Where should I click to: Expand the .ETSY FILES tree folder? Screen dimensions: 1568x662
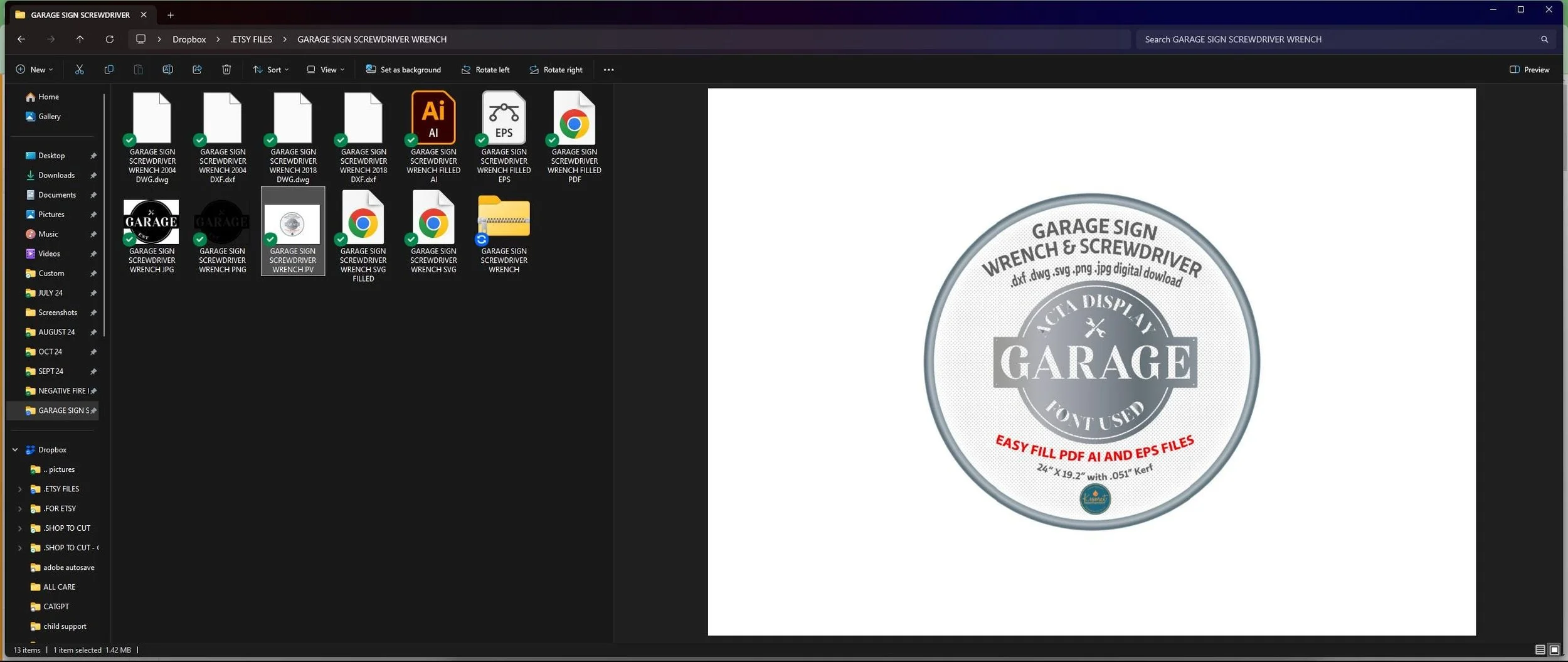point(19,489)
